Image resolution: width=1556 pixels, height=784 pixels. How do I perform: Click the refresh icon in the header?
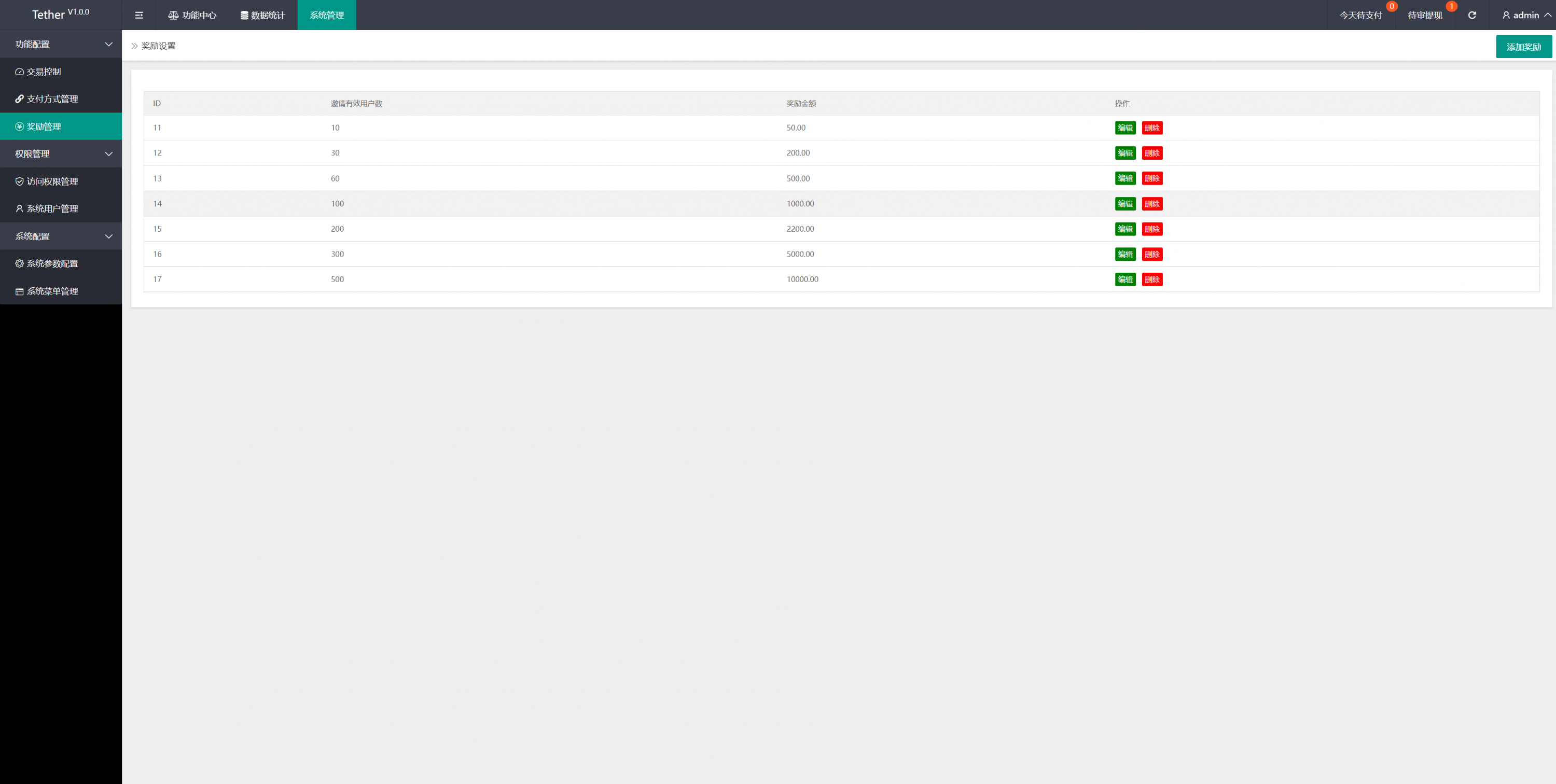[x=1472, y=15]
